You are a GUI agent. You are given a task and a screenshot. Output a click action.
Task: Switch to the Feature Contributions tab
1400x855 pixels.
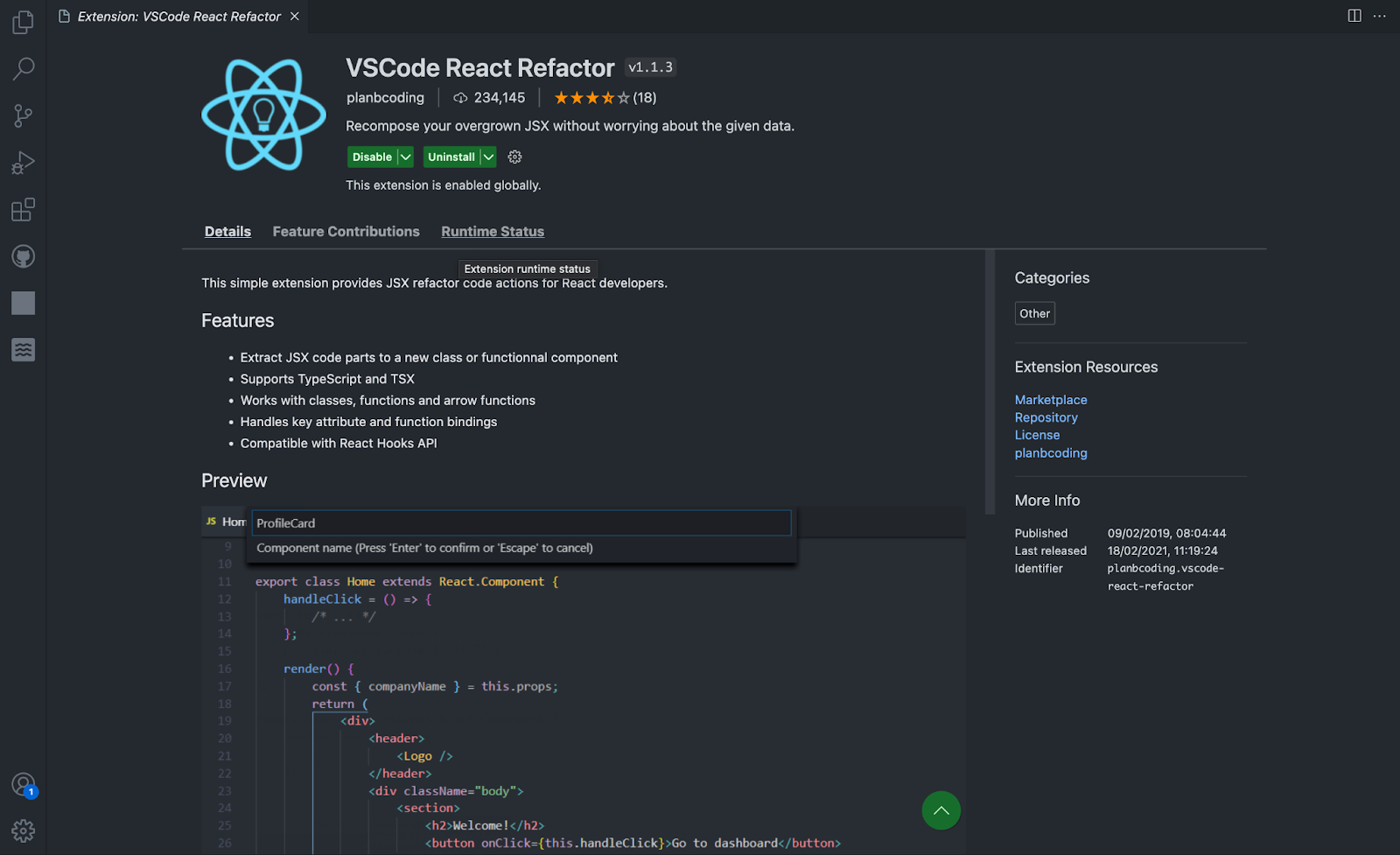(346, 232)
